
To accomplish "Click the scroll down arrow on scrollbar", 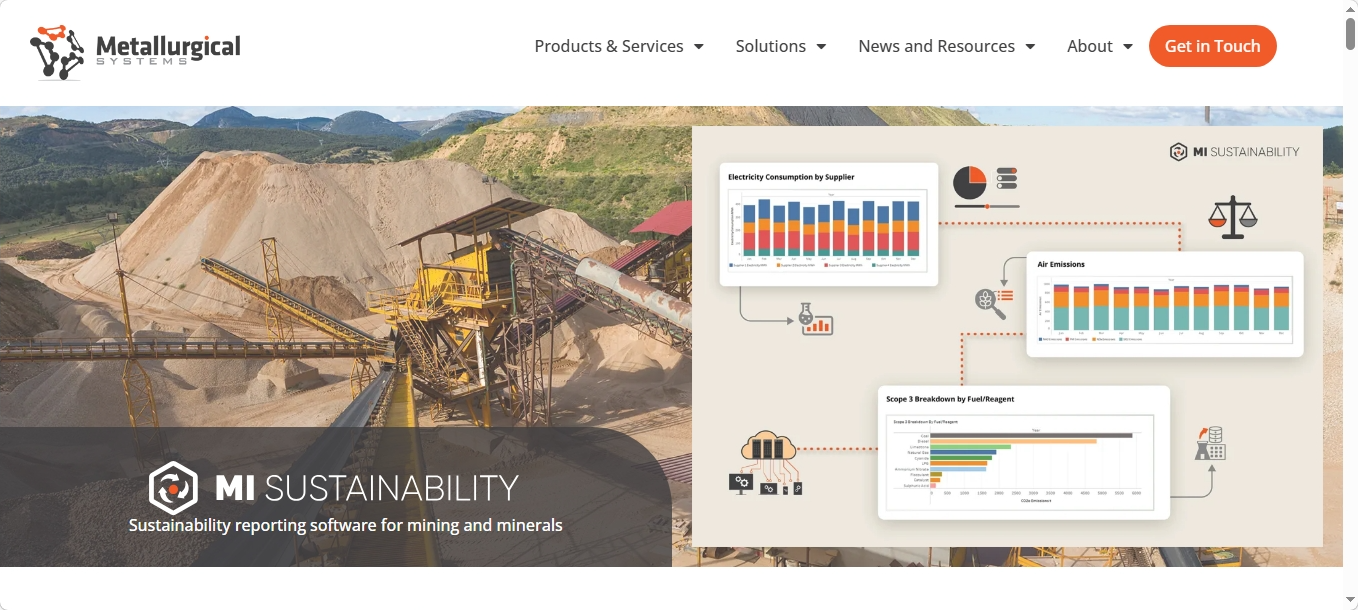I will (1350, 600).
